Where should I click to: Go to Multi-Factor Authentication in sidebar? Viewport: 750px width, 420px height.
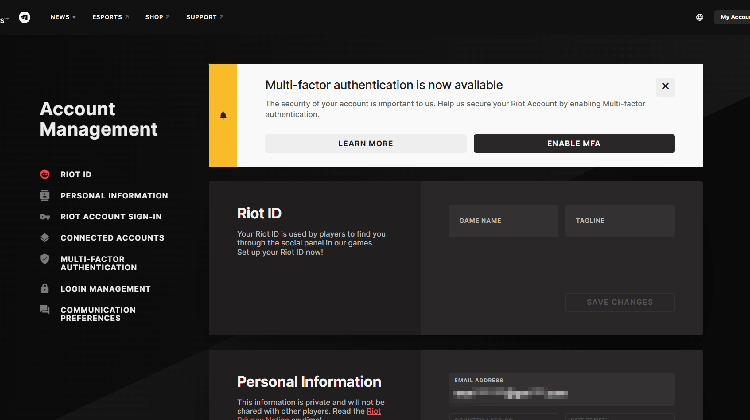coord(99,263)
